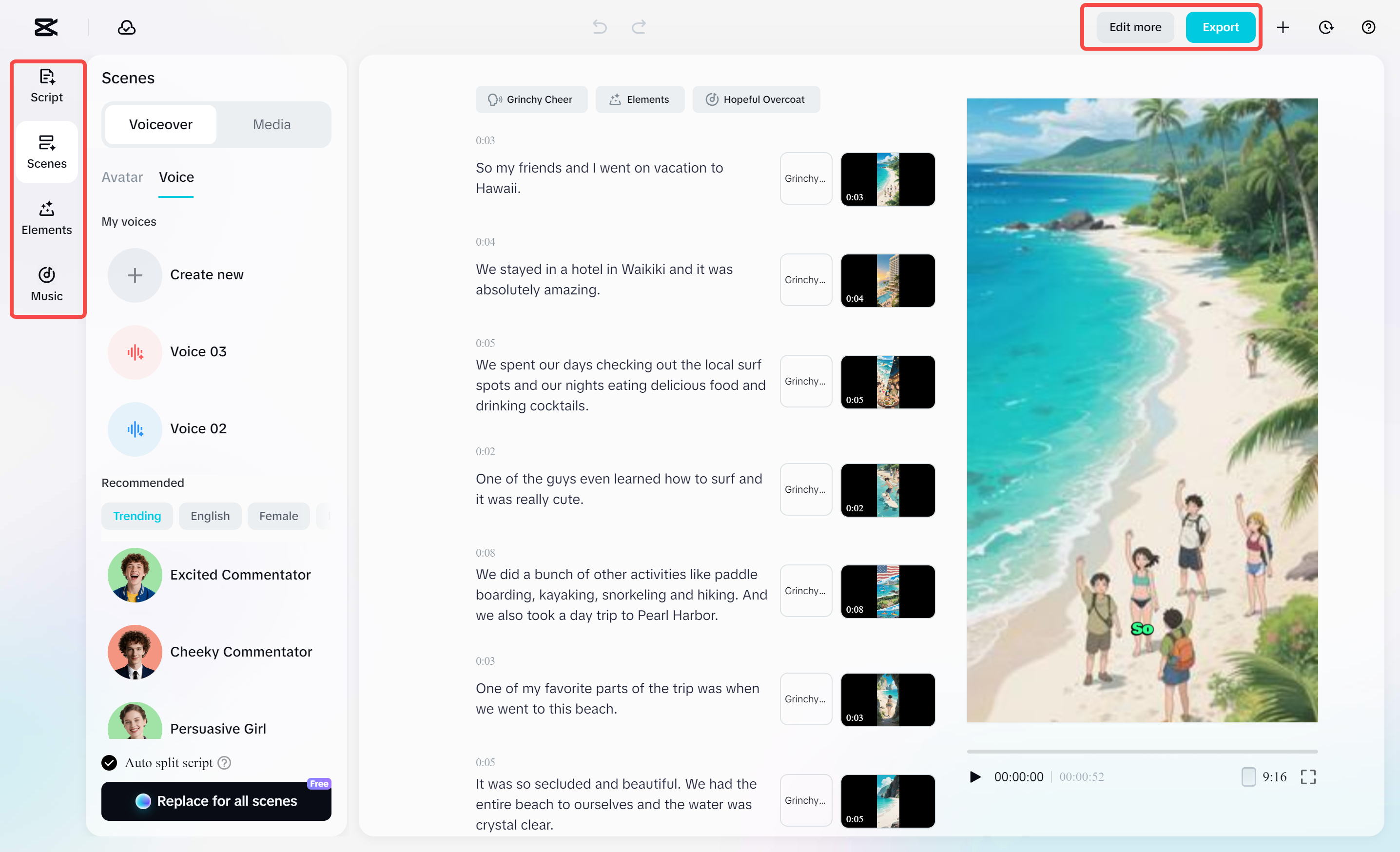Open the history clock icon

[x=1325, y=27]
